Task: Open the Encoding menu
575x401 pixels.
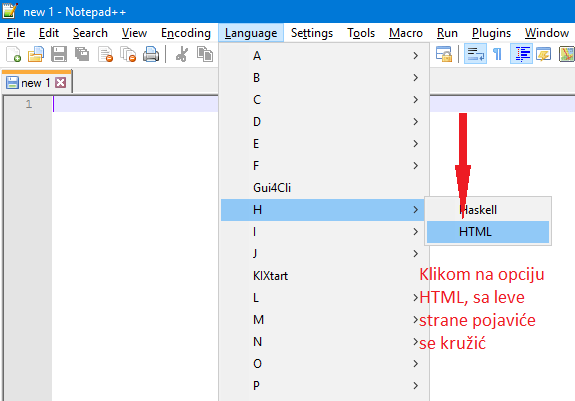Action: pyautogui.click(x=186, y=33)
